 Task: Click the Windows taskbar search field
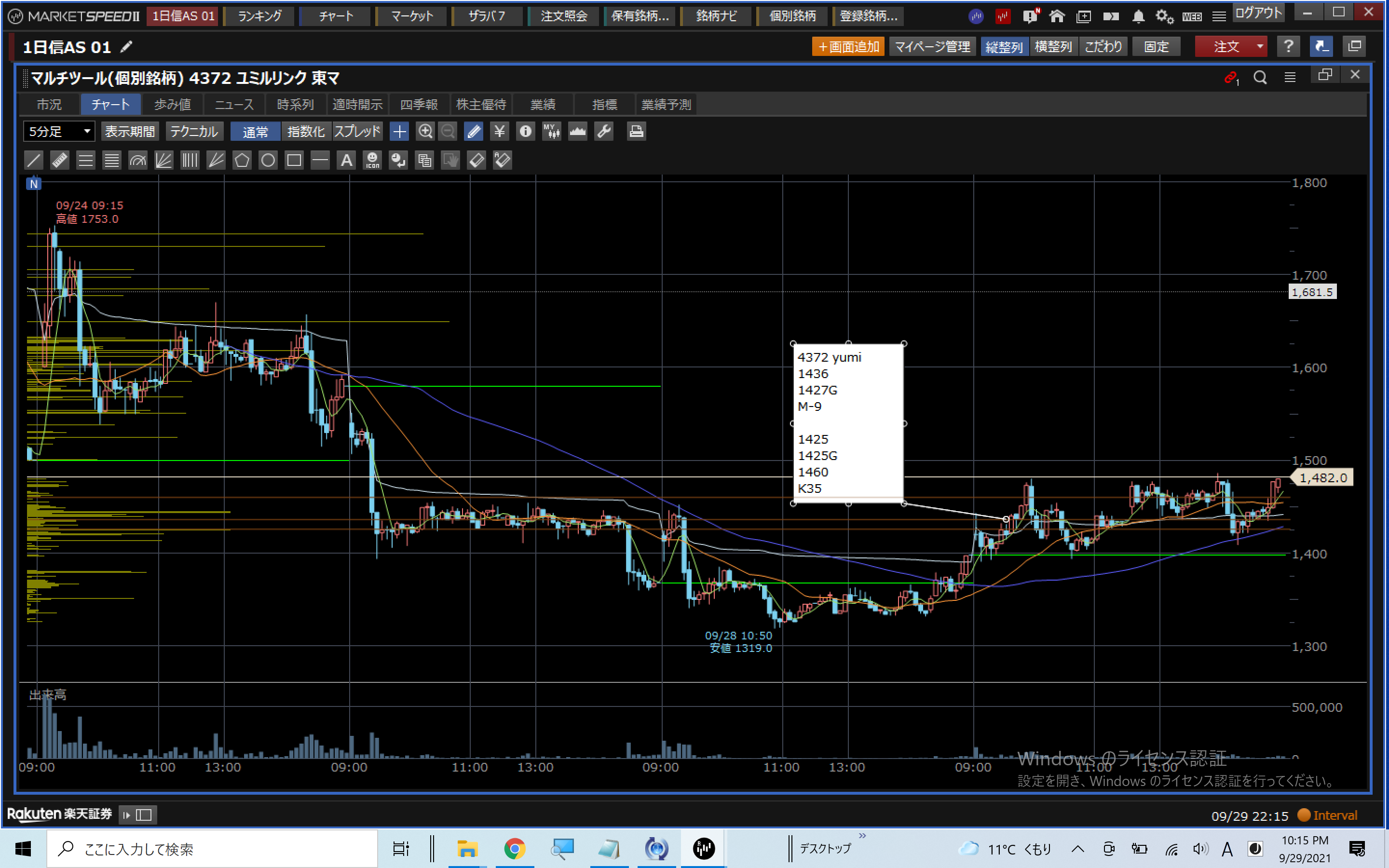point(212,849)
